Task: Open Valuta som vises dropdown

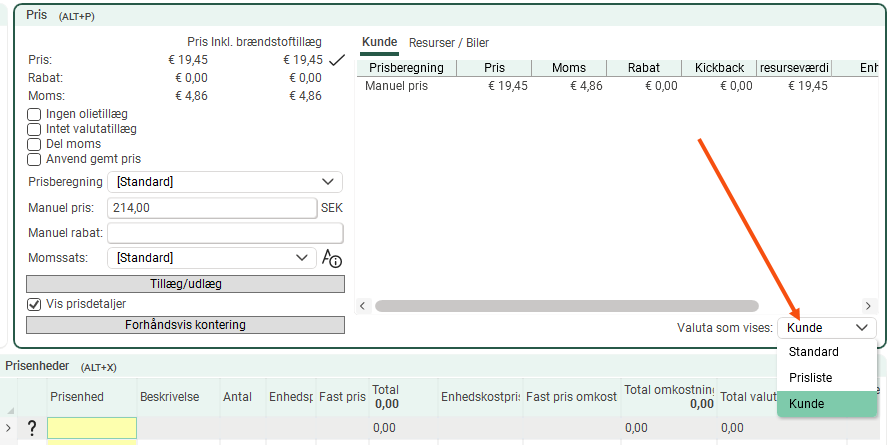Action: (x=826, y=328)
